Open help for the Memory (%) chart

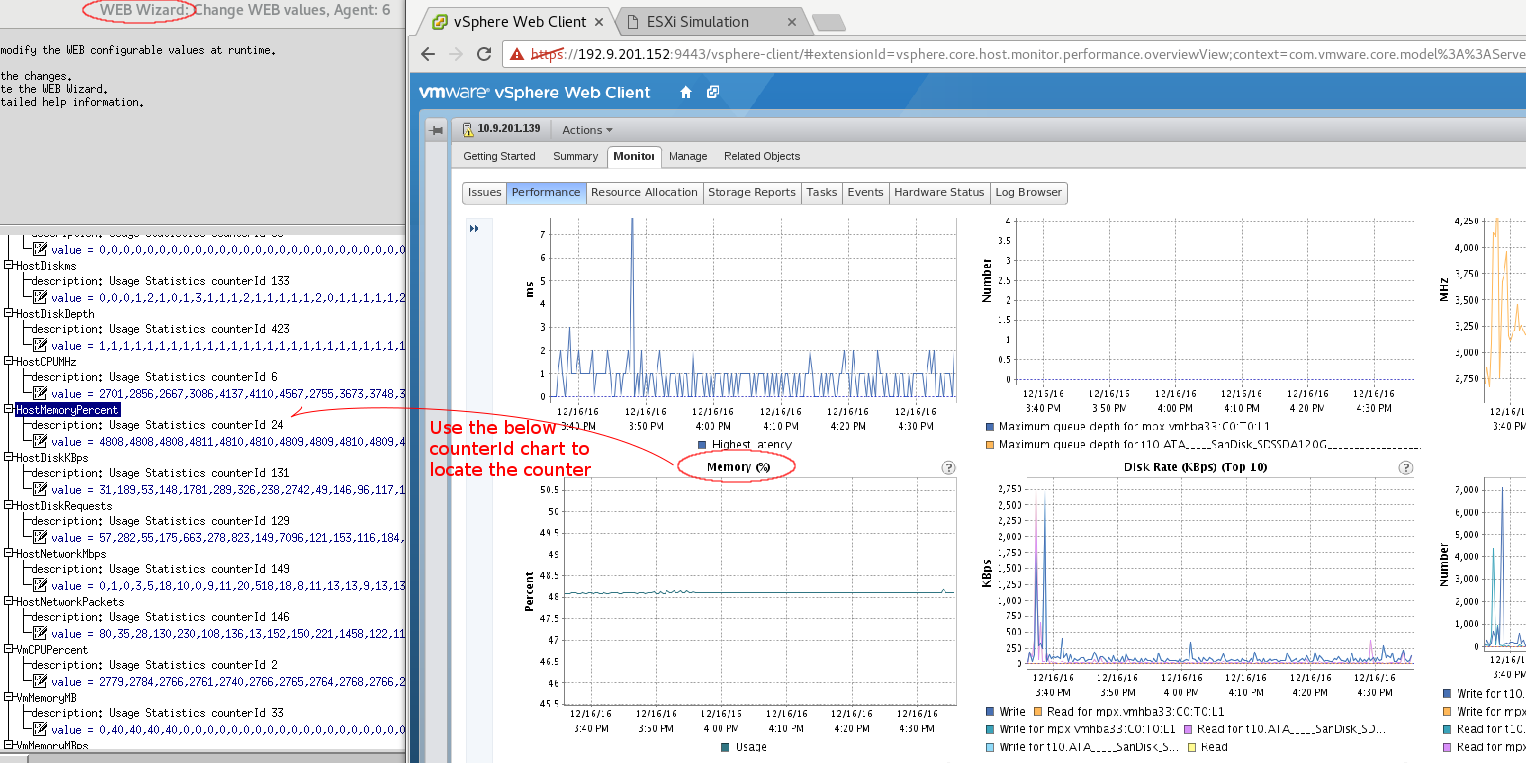tap(948, 467)
